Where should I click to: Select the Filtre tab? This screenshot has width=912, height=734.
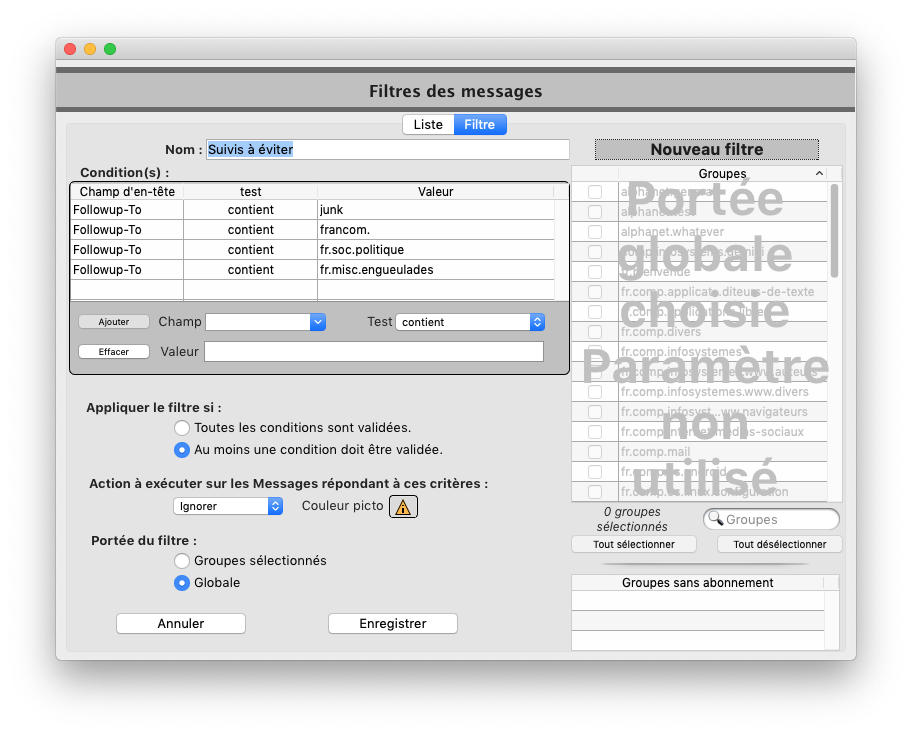[480, 124]
